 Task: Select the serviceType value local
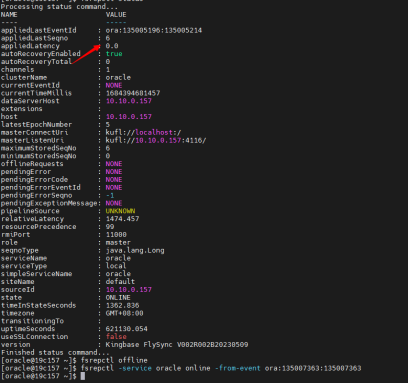pos(116,266)
